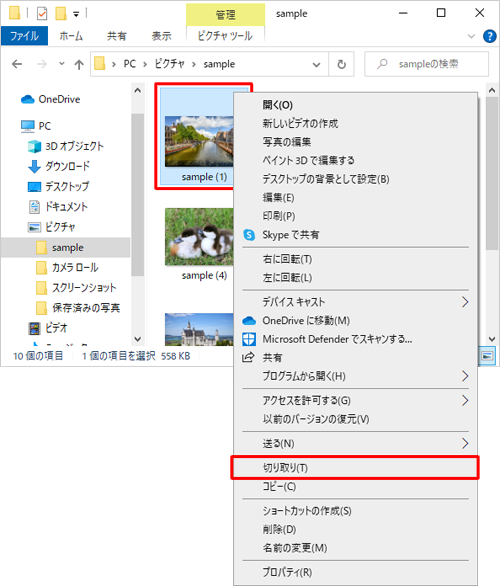Viewport: 500px width, 586px height.
Task: Click ピクチャ in the address bar breadcrumb
Action: 169,64
